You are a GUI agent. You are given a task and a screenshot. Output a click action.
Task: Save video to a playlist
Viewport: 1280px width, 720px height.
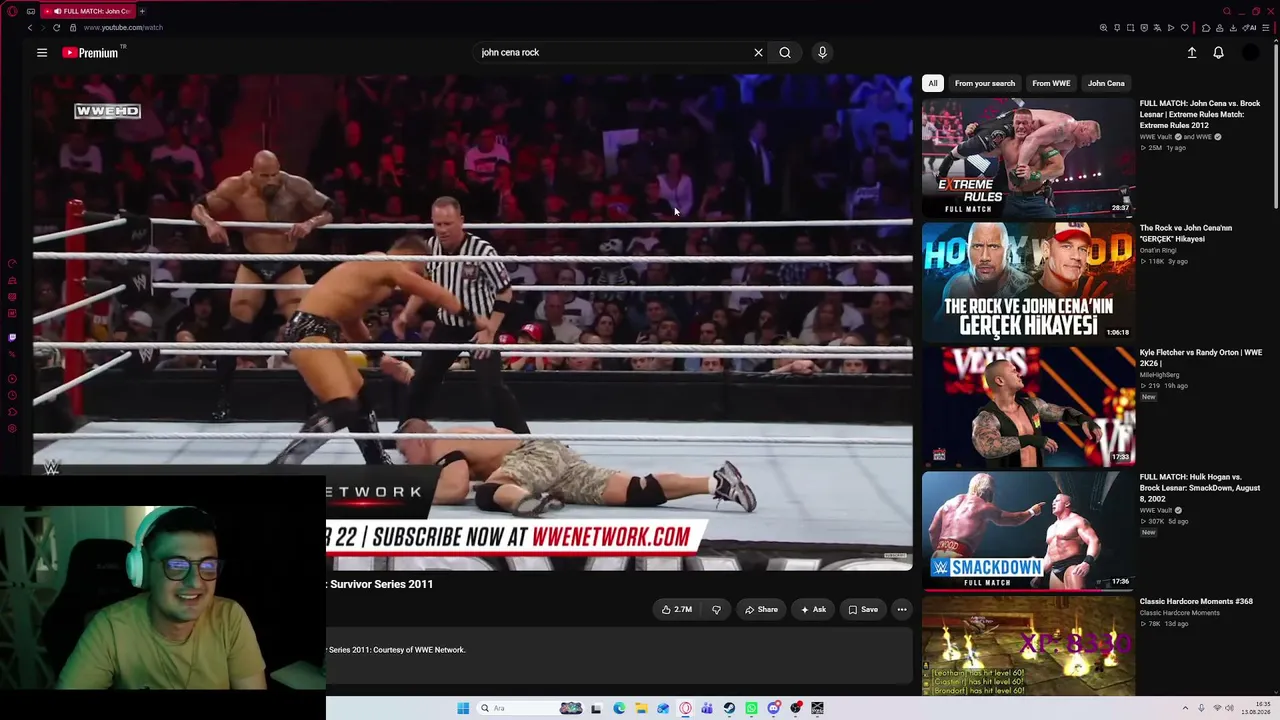click(863, 610)
